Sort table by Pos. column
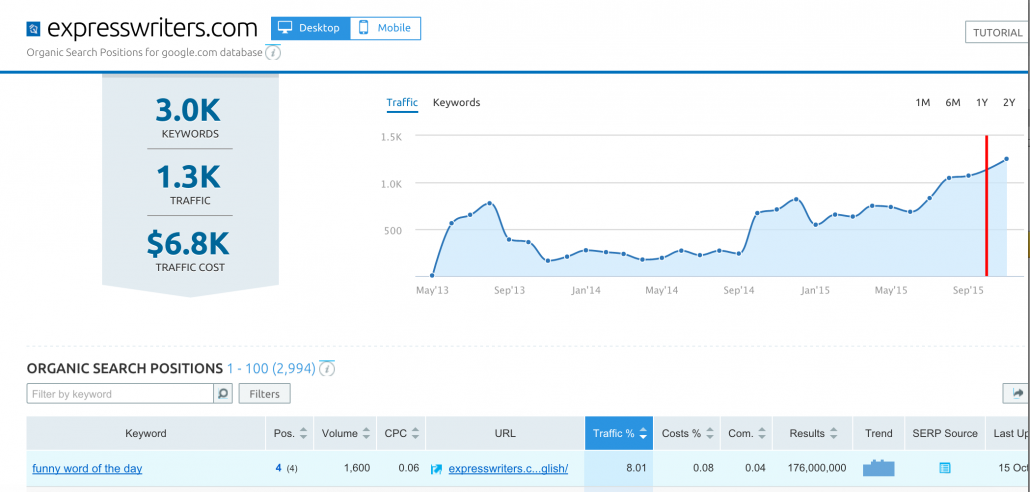This screenshot has width=1030, height=492. [x=290, y=433]
